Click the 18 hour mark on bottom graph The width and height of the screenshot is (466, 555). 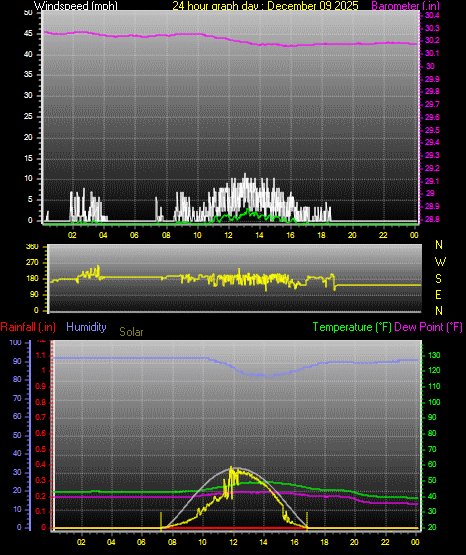[324, 542]
